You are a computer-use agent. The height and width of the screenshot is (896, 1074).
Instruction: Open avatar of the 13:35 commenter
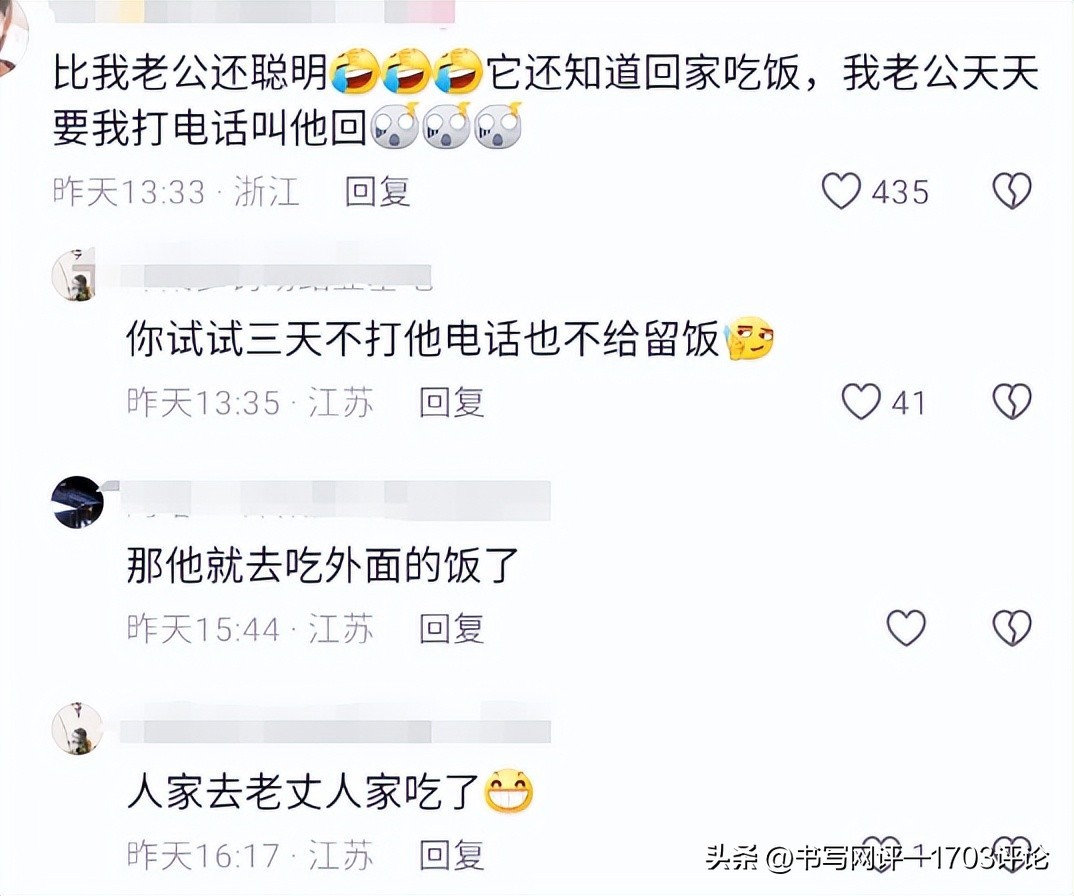pos(75,275)
